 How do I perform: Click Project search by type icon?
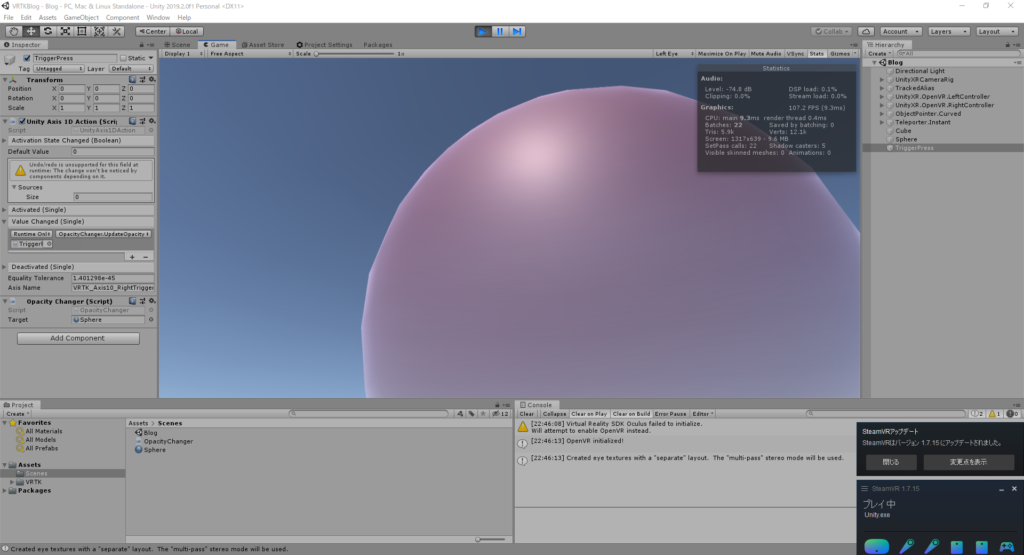(460, 413)
